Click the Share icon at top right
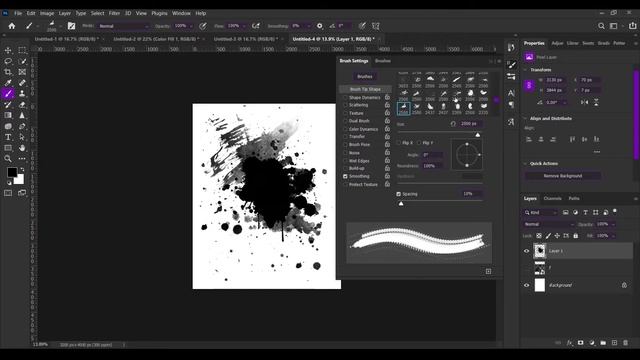Viewport: 640px width, 360px height. click(632, 26)
